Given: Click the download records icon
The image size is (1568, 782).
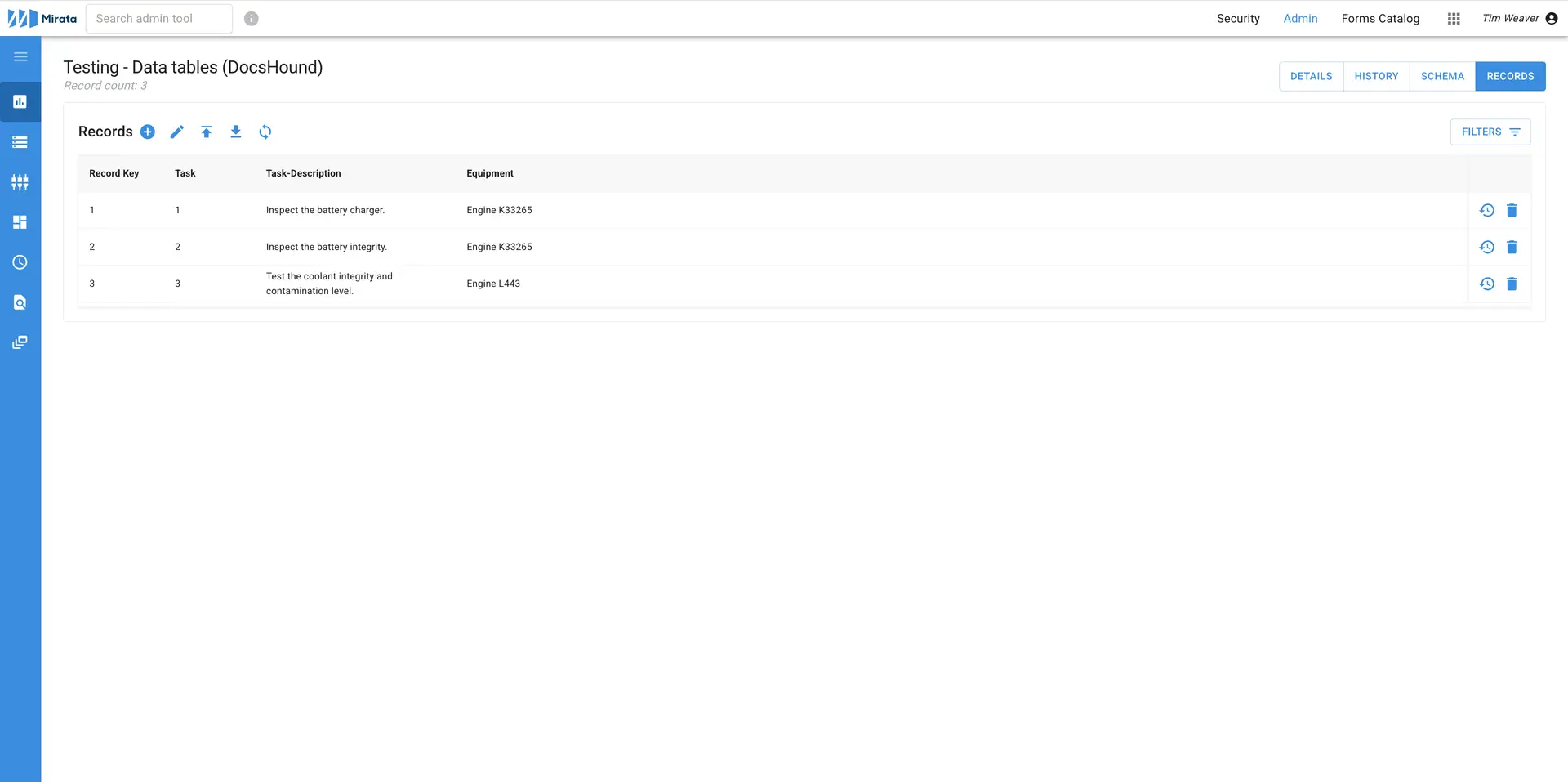Looking at the screenshot, I should [236, 132].
